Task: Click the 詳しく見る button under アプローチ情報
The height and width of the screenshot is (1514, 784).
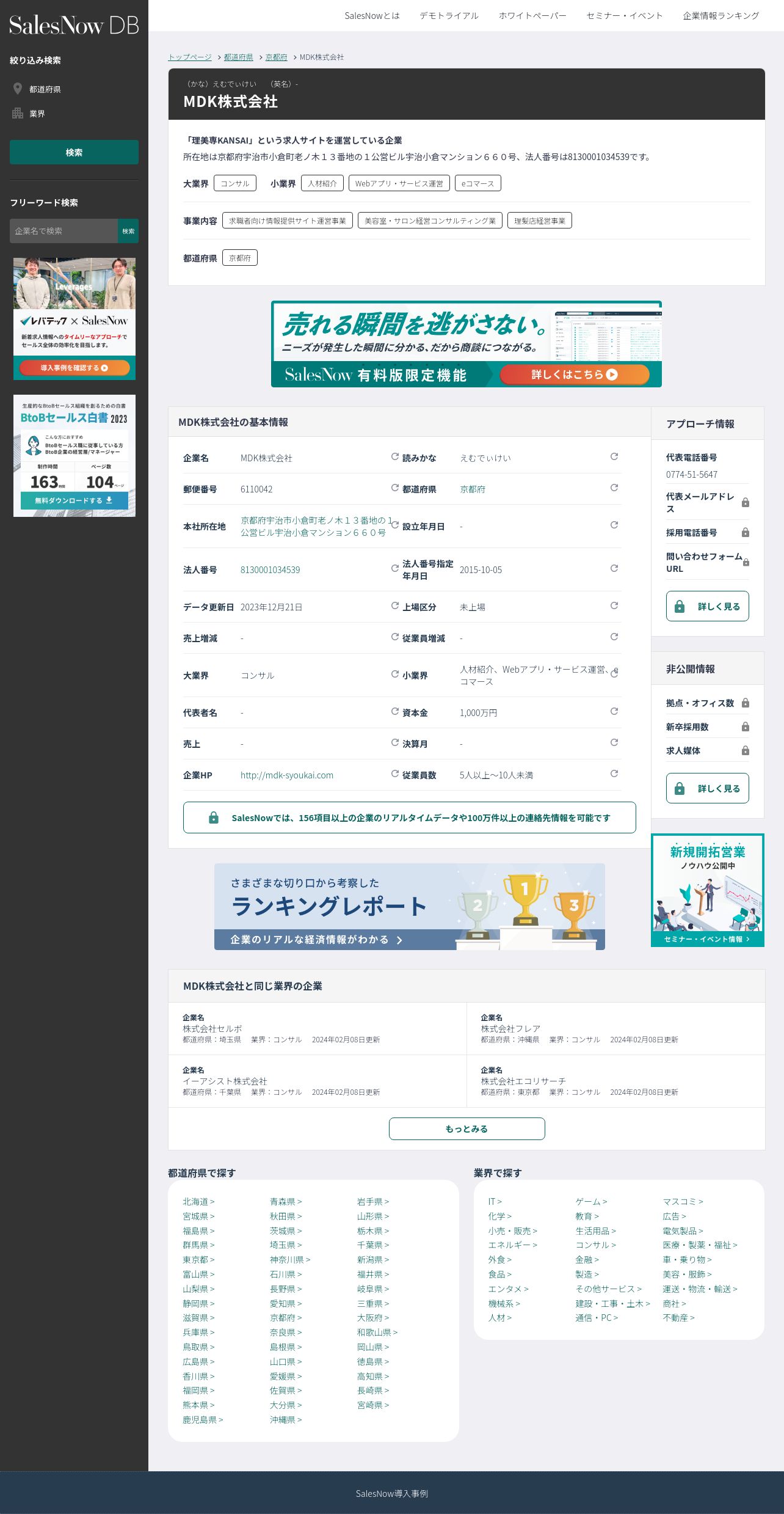Action: (708, 606)
